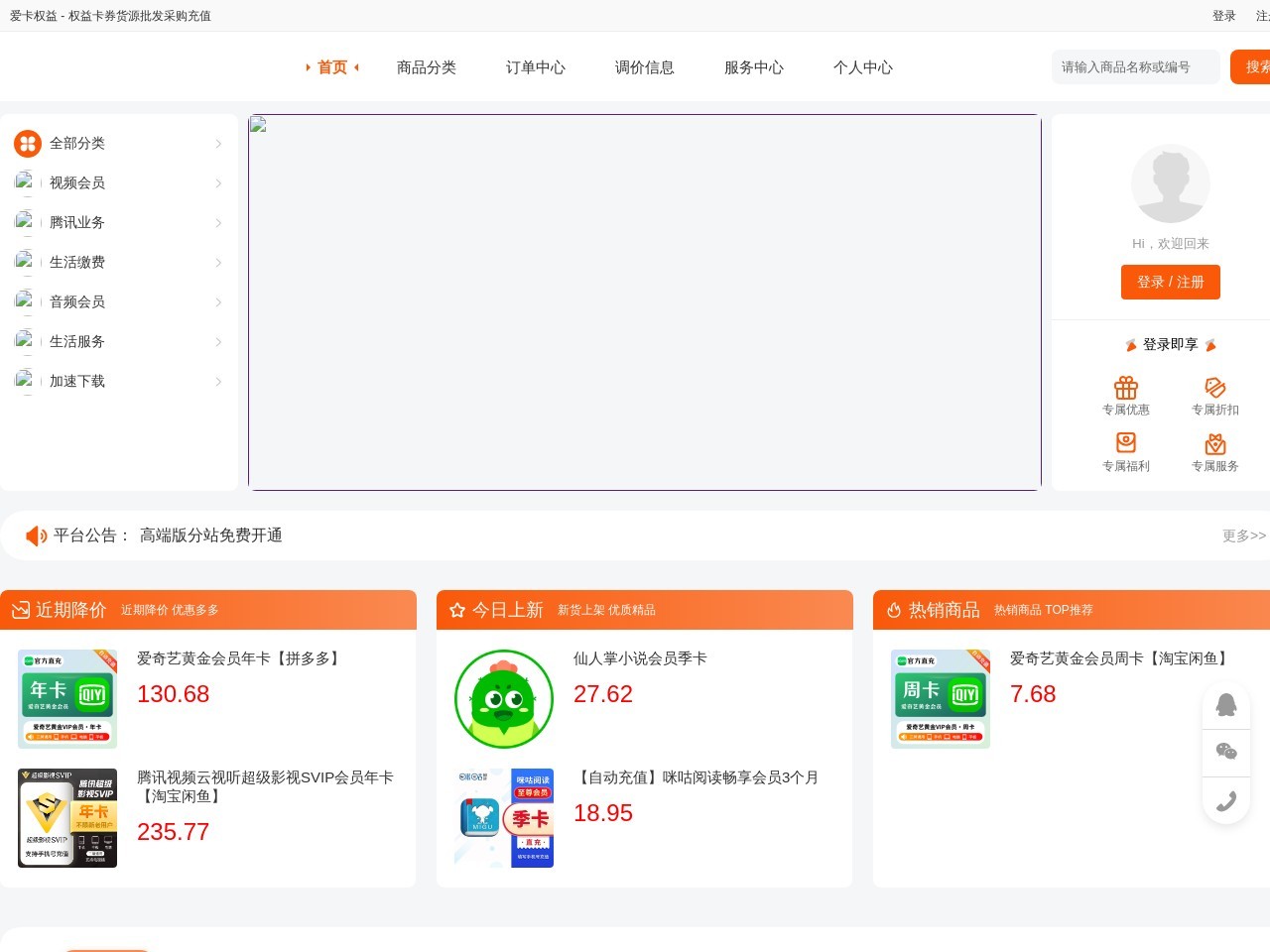Viewport: 1270px width, 952px height.
Task: Open 调价信息 nav menu
Action: click(x=645, y=67)
